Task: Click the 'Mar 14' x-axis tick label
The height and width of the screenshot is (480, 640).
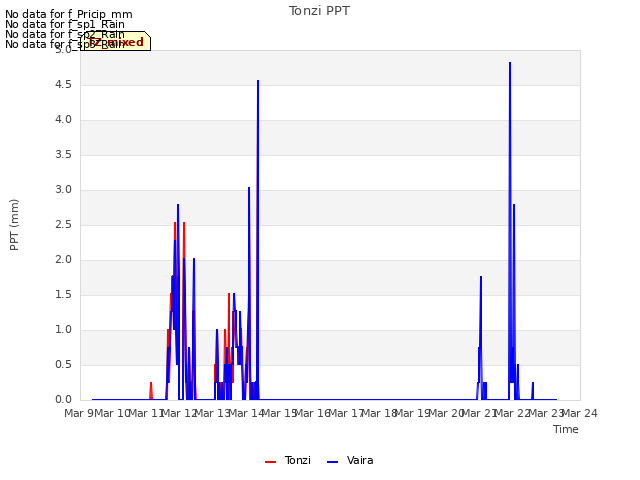Action: (x=246, y=413)
